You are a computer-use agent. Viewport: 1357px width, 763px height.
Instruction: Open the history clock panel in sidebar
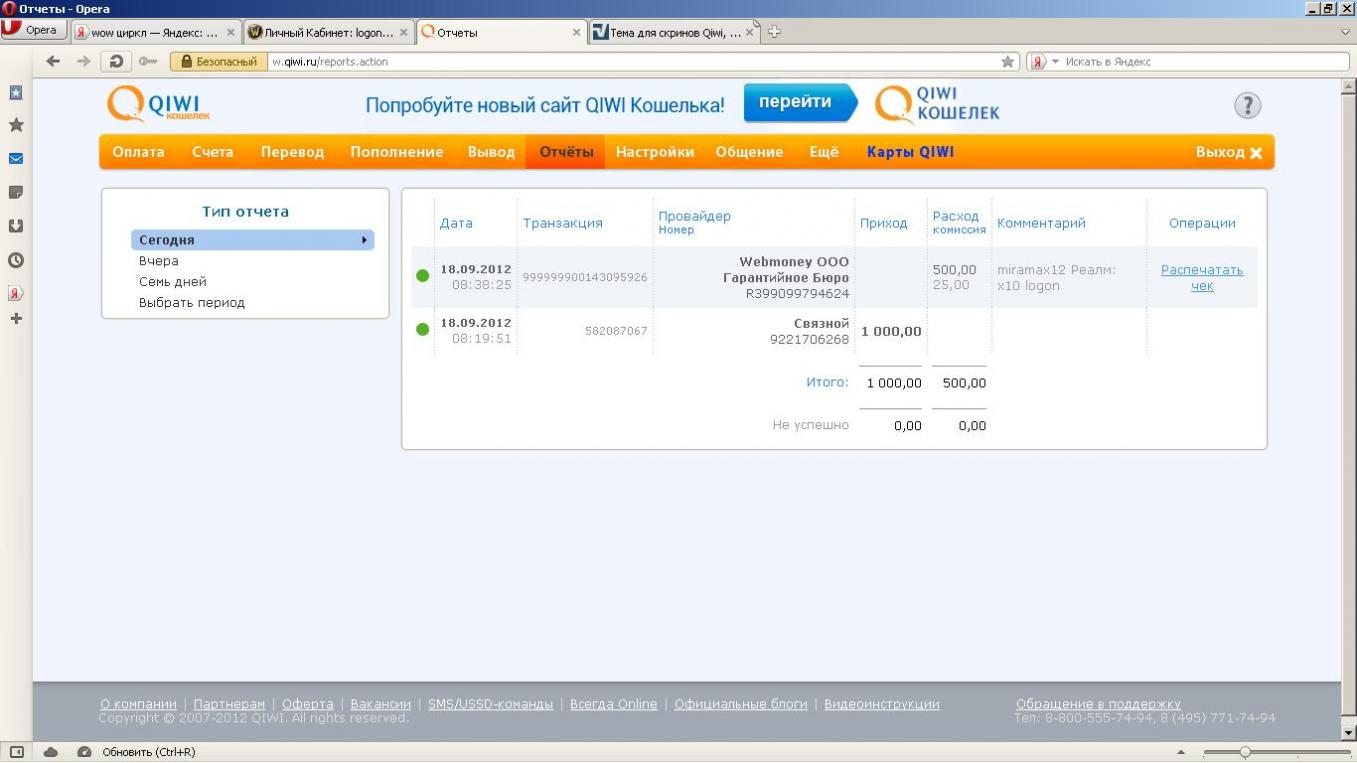[x=16, y=260]
